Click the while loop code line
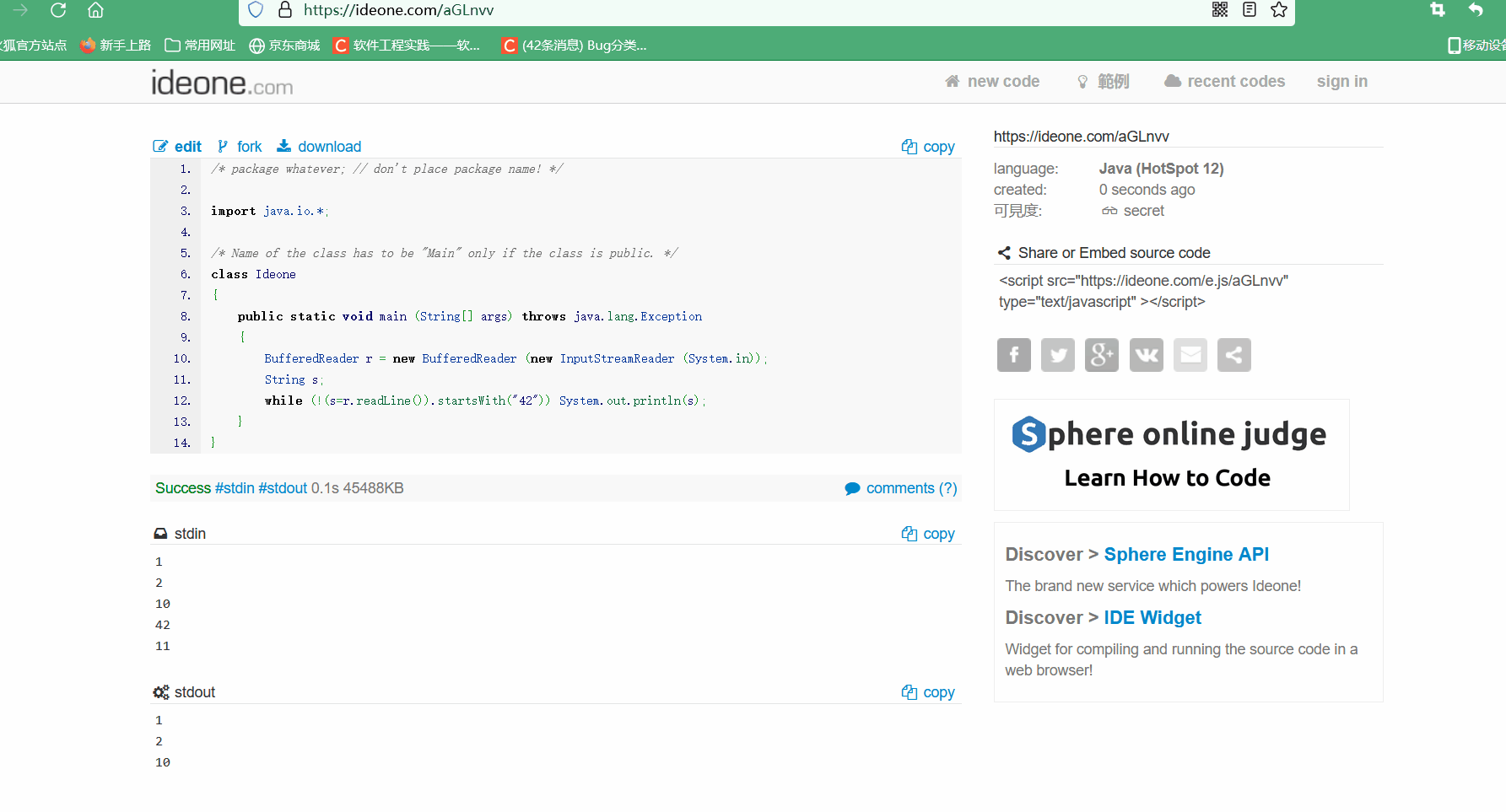 pyautogui.click(x=485, y=401)
